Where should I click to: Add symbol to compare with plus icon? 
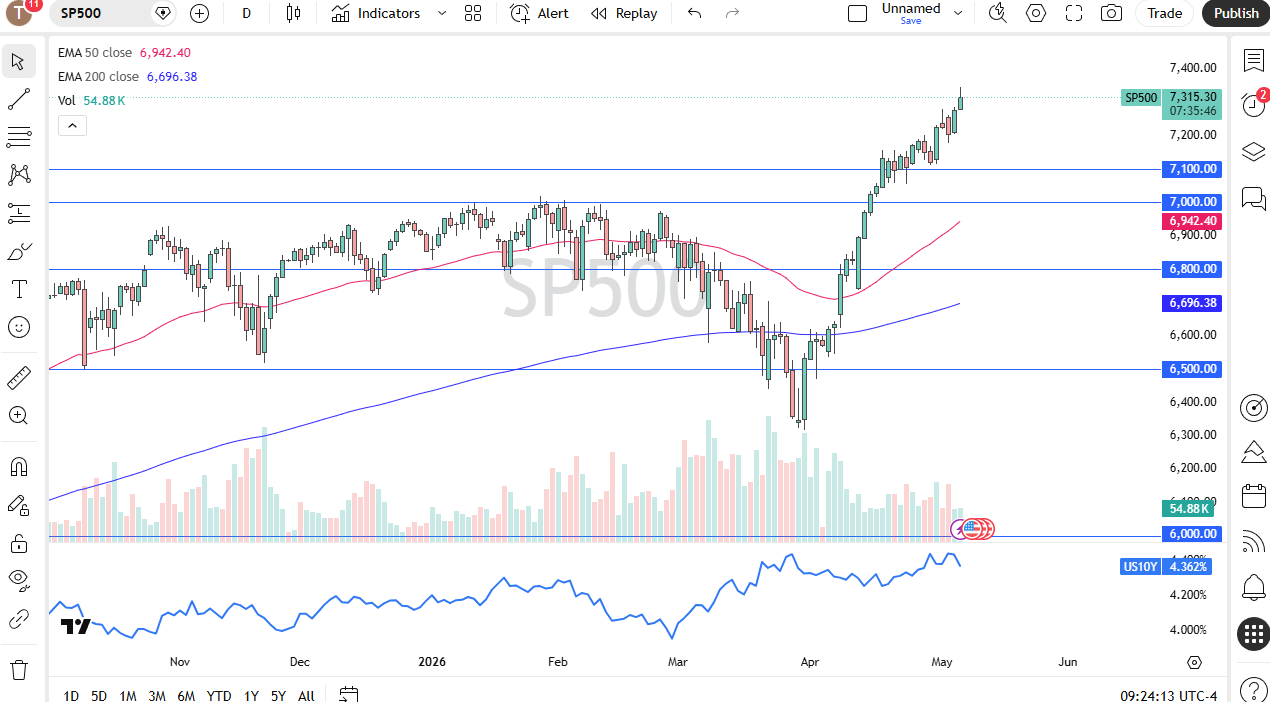(200, 13)
